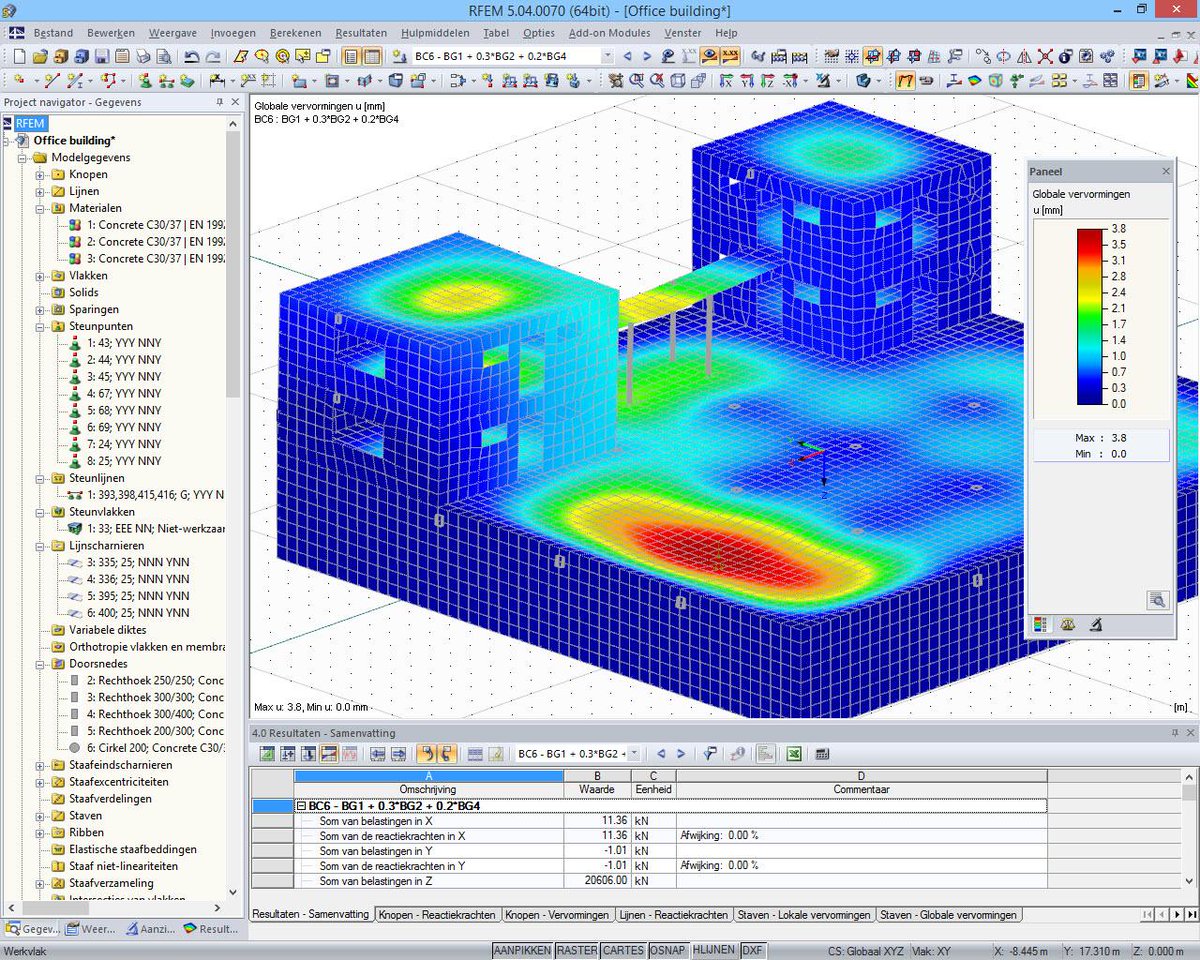Click the New node tool icon
This screenshot has height=960, width=1200.
(19, 80)
